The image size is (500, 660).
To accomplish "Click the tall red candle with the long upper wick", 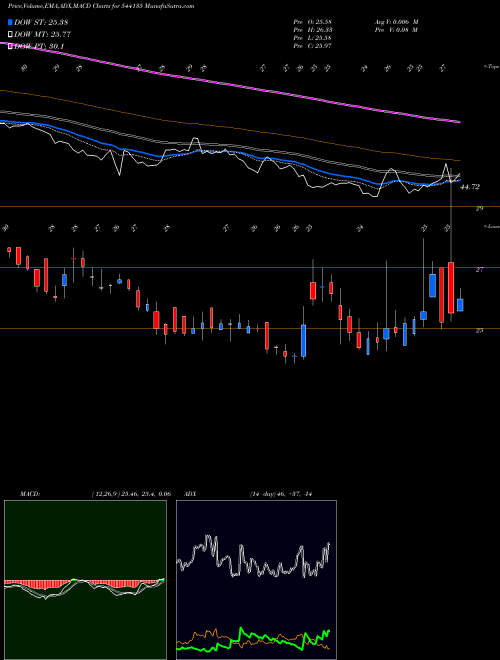I will [451, 287].
